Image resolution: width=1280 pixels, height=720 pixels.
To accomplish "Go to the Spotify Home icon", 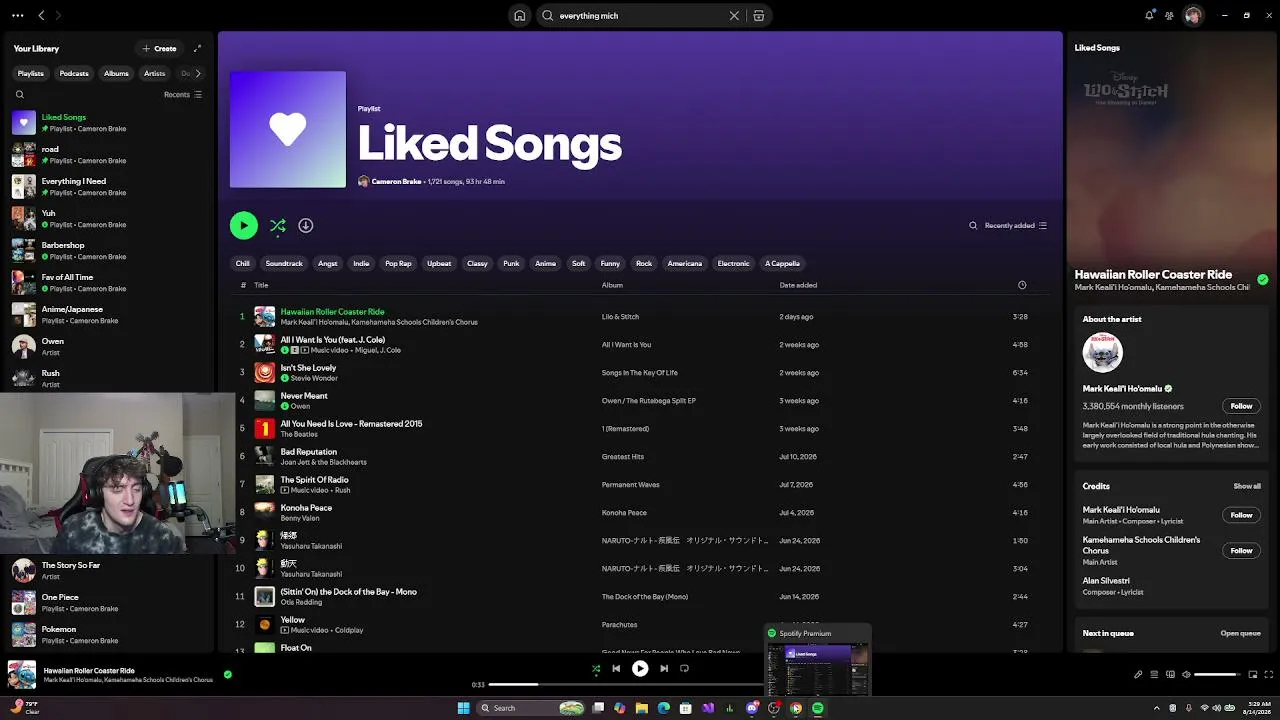I will pyautogui.click(x=519, y=16).
